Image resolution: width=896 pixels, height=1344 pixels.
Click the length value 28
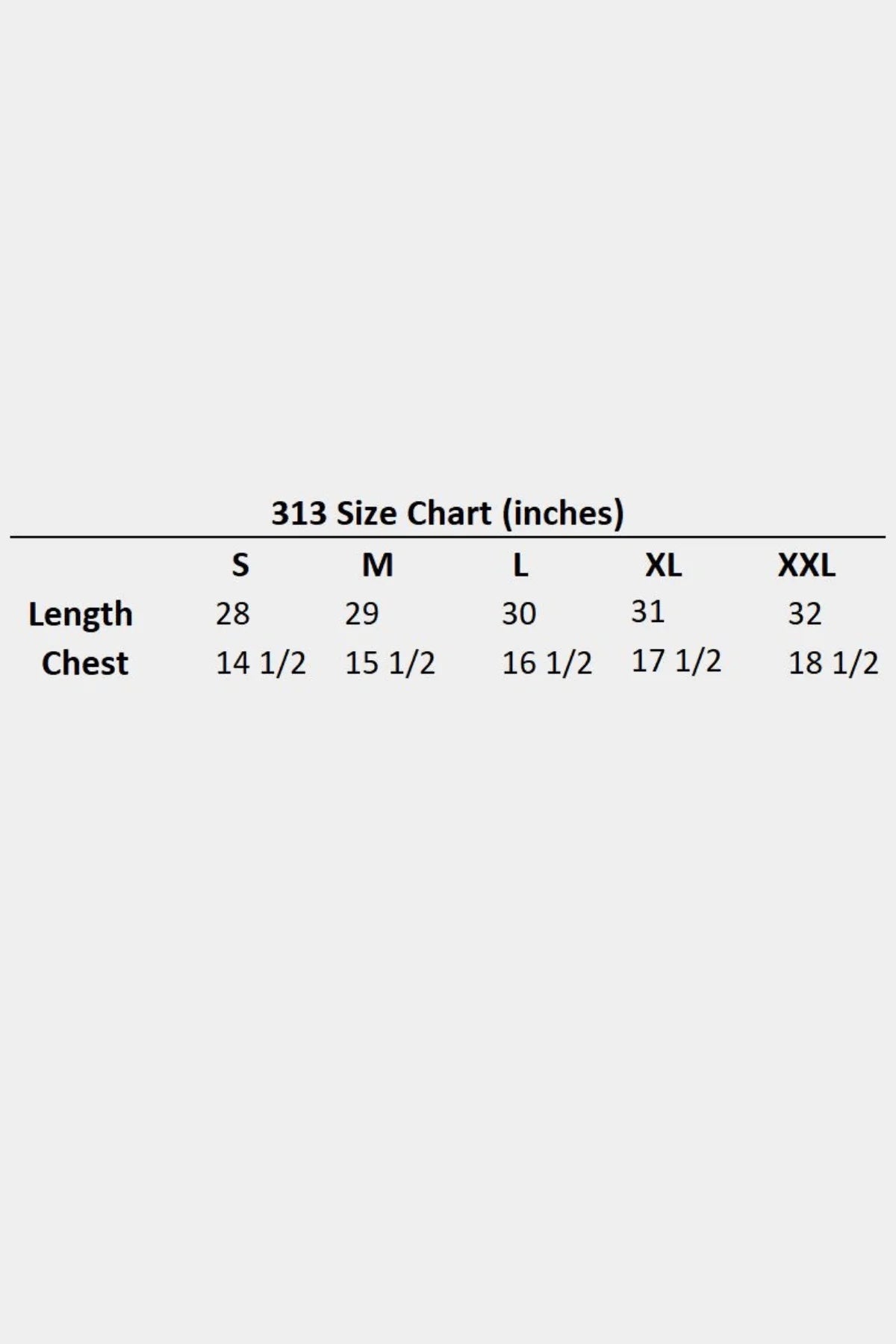pos(233,614)
